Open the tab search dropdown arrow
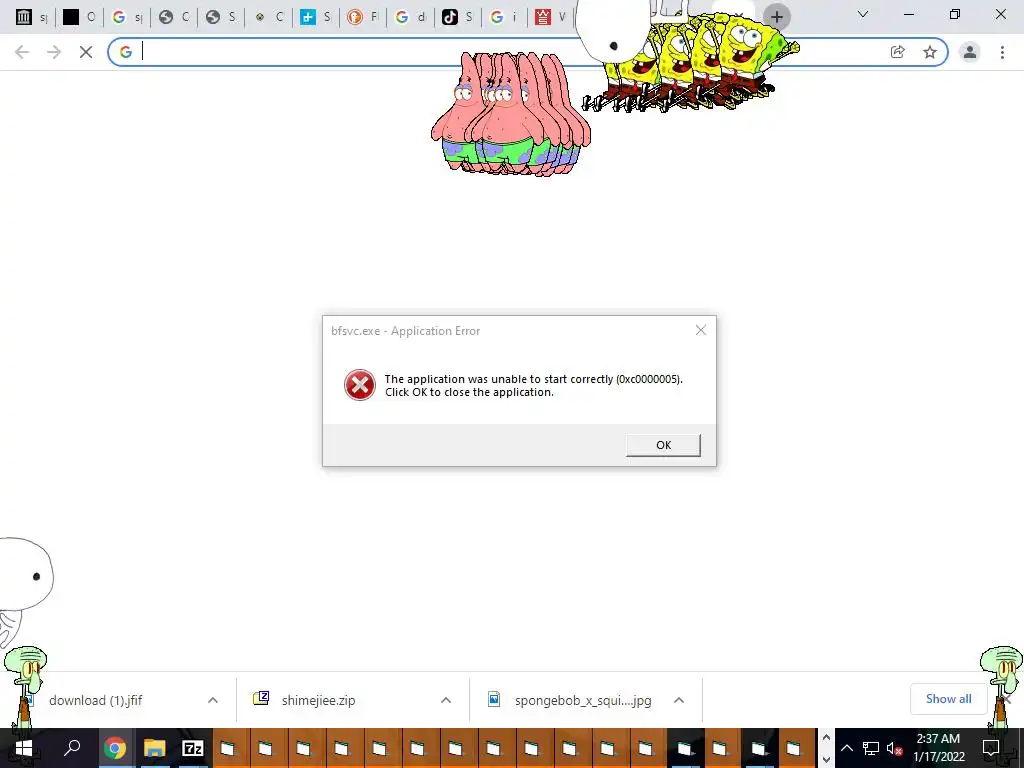Viewport: 1024px width, 768px height. pos(863,14)
